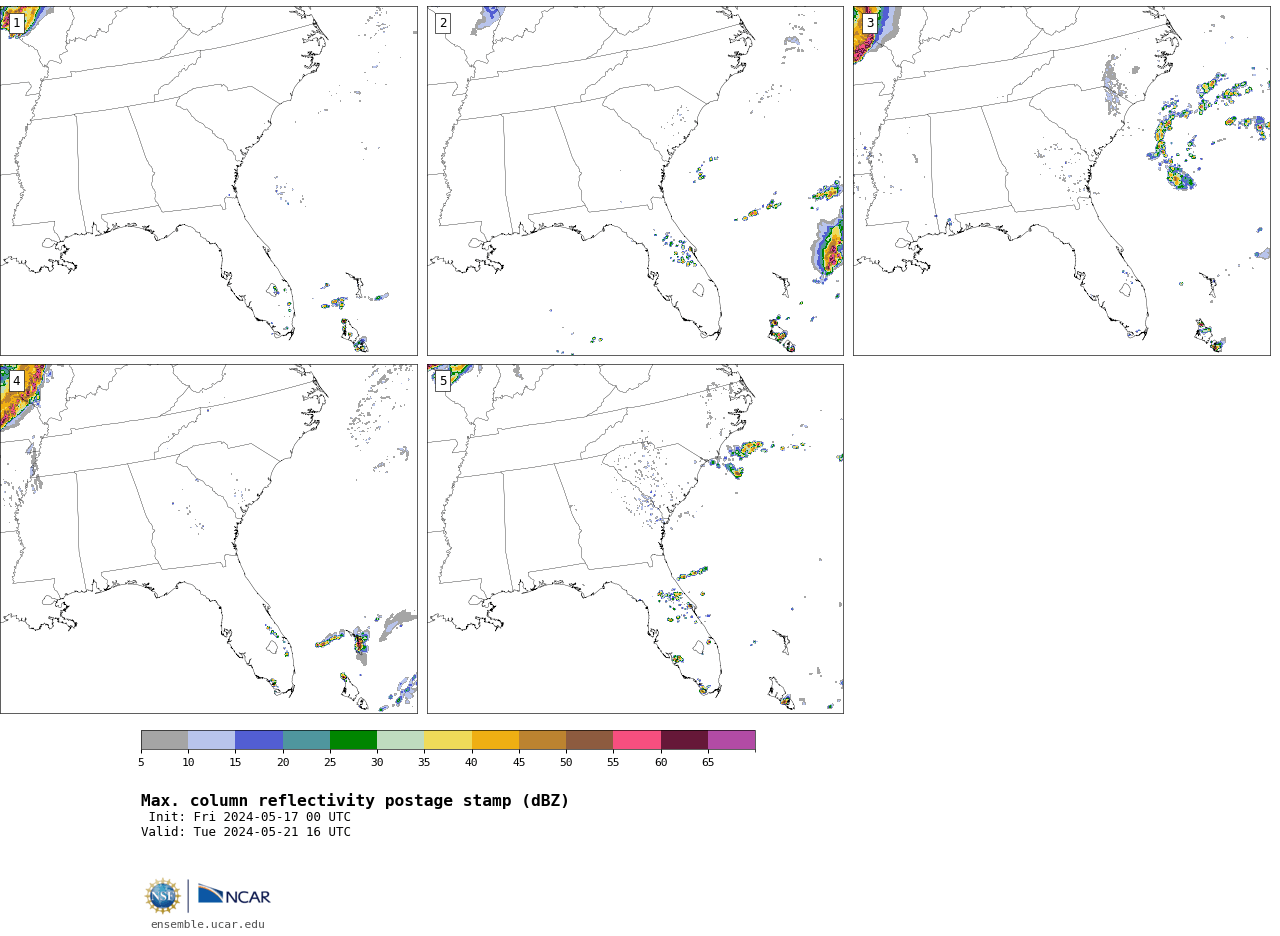Click the gray 5-10 dBZ color swatch

(165, 740)
